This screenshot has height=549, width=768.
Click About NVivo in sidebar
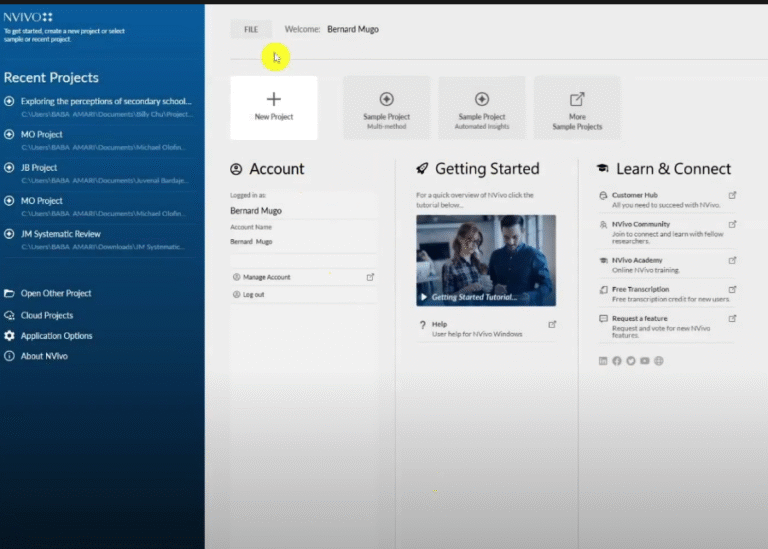pyautogui.click(x=44, y=356)
